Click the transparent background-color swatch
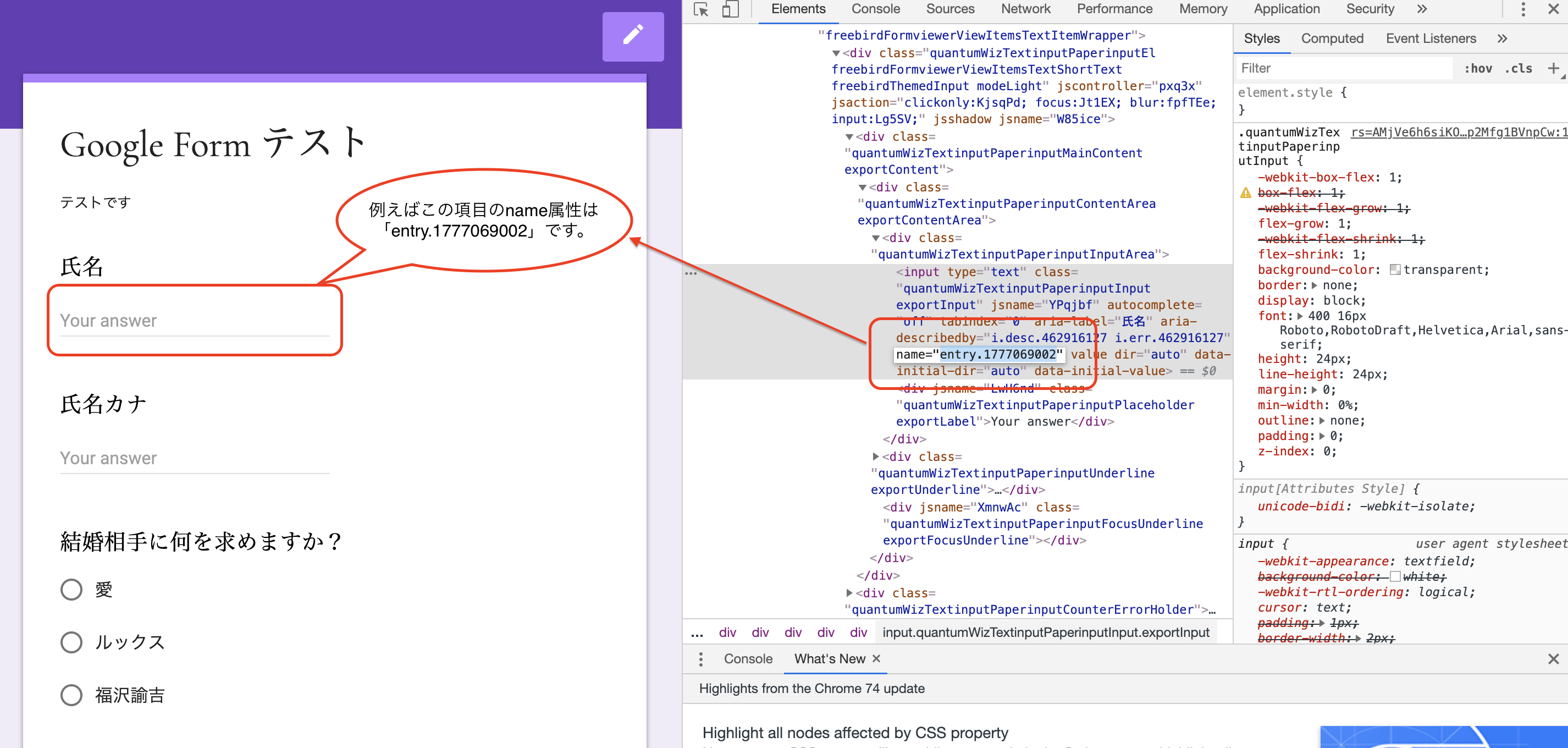The image size is (1568, 748). (1394, 269)
